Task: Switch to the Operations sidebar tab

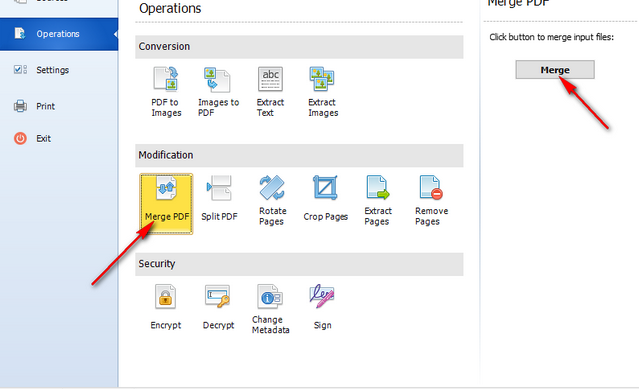Action: tap(59, 34)
